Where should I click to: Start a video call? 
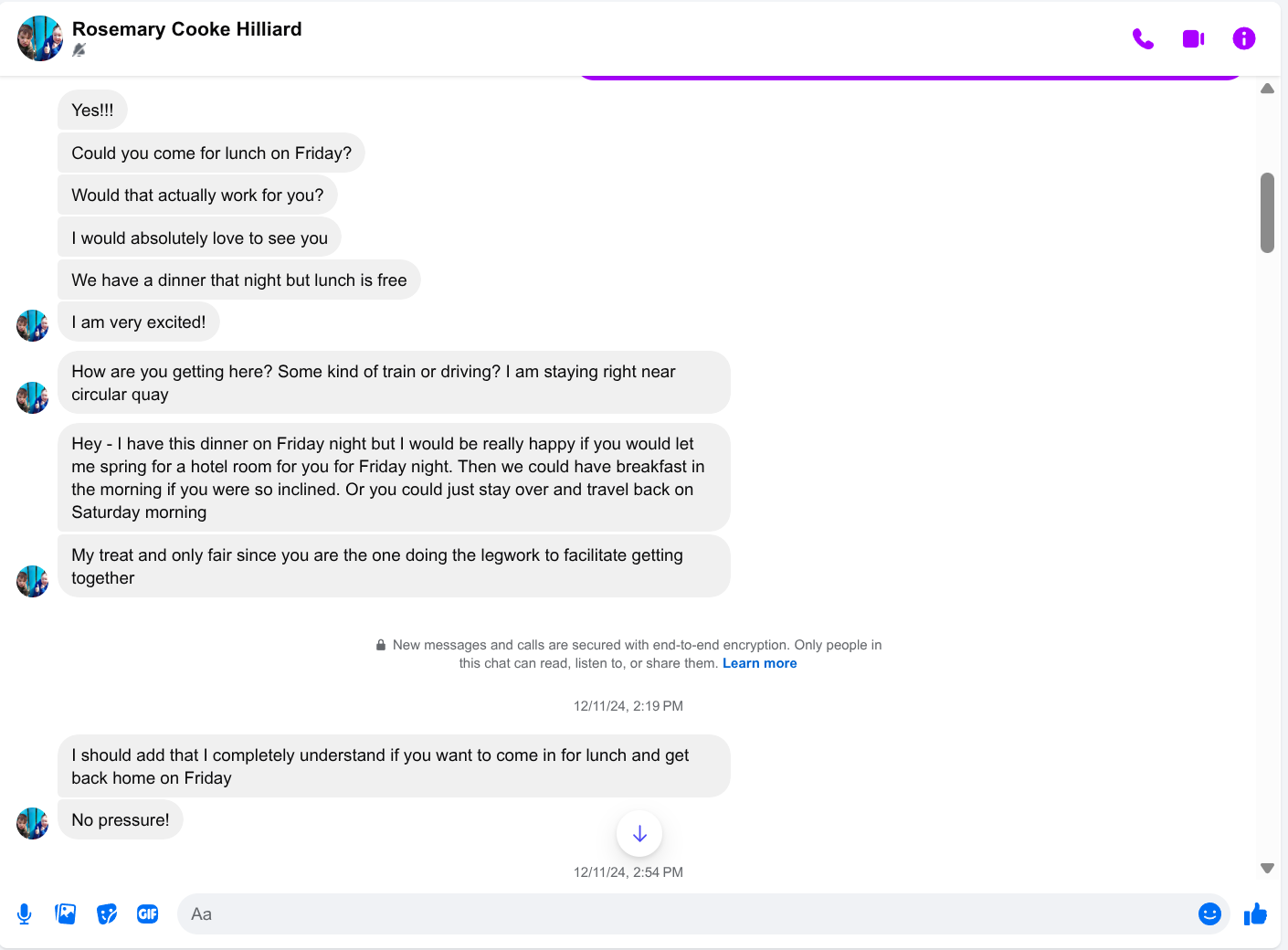tap(1193, 39)
